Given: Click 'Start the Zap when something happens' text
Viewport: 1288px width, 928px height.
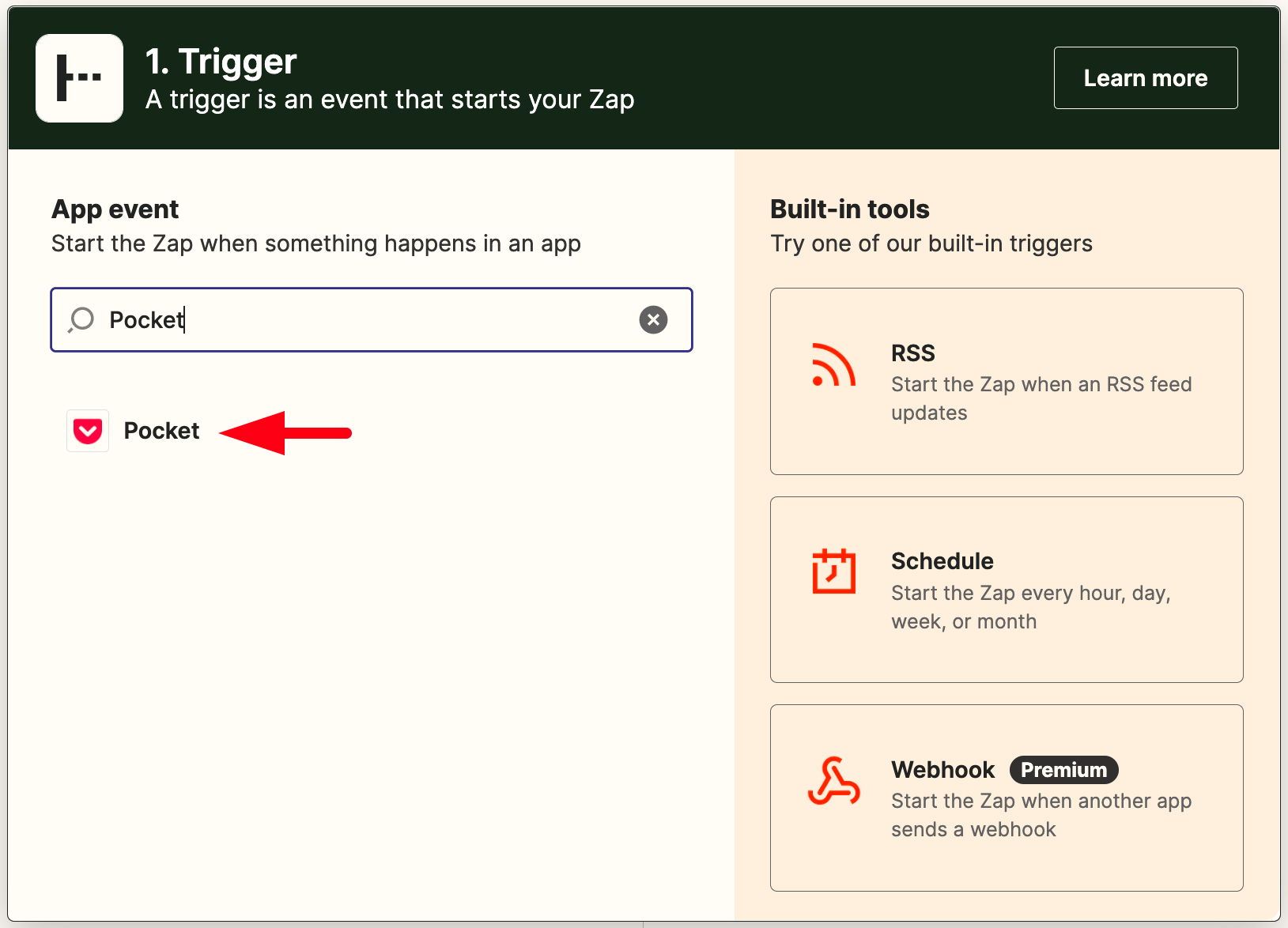Looking at the screenshot, I should (x=316, y=243).
